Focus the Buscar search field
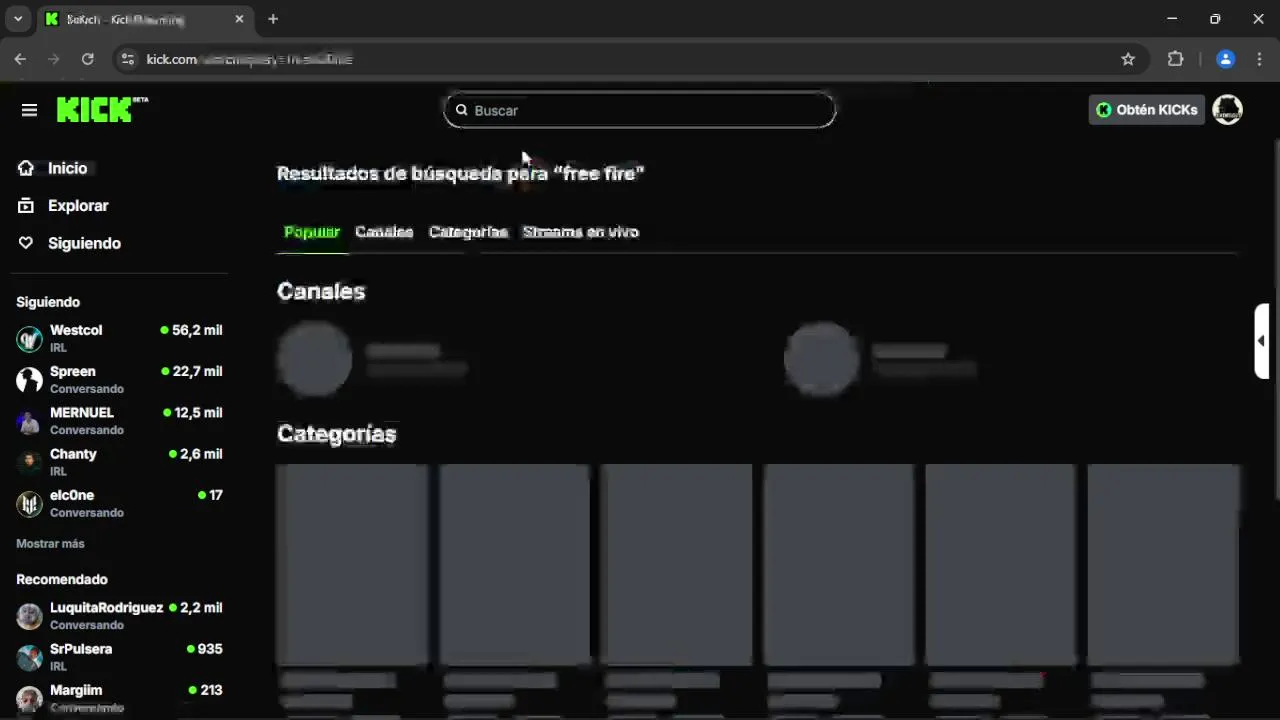The height and width of the screenshot is (720, 1280). 640,110
